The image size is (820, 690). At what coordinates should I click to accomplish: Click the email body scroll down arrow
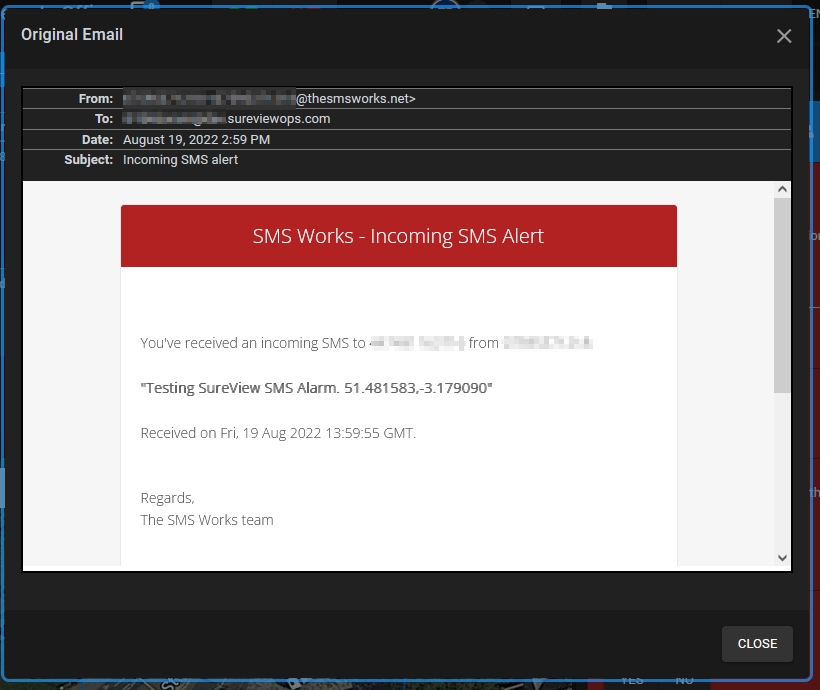[x=782, y=558]
